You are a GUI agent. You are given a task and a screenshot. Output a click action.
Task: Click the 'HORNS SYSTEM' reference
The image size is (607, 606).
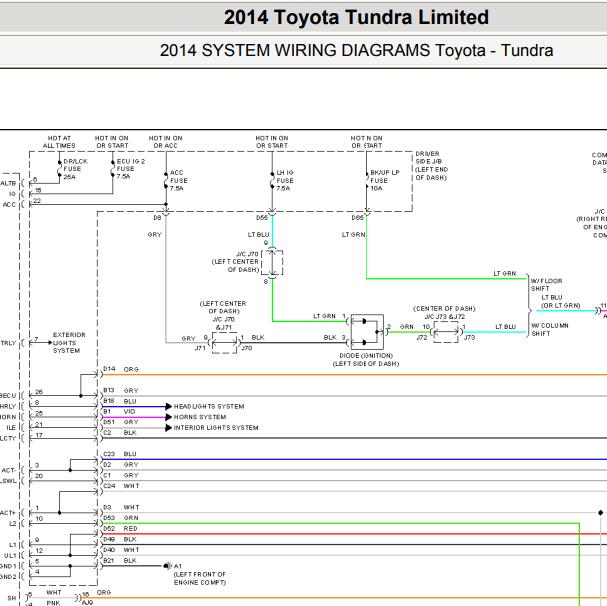[x=200, y=417]
